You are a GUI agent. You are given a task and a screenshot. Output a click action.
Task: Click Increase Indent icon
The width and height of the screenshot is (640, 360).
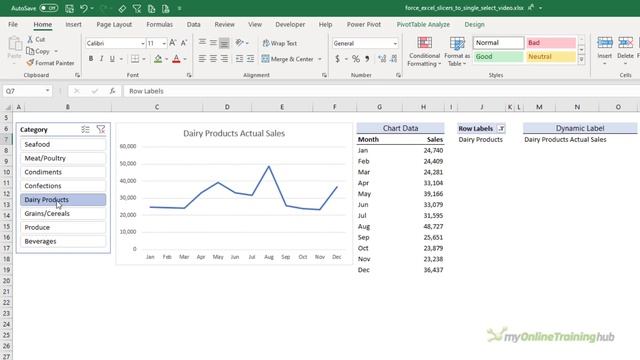coord(250,59)
